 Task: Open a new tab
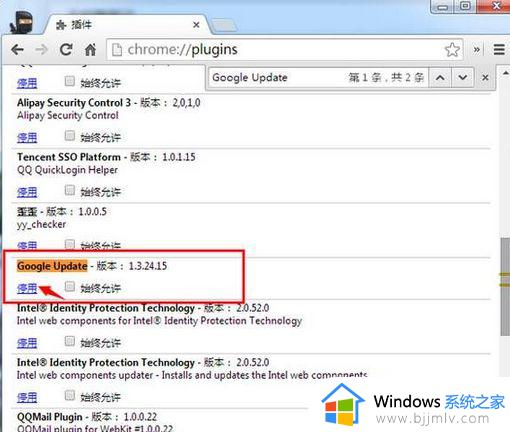(x=224, y=26)
